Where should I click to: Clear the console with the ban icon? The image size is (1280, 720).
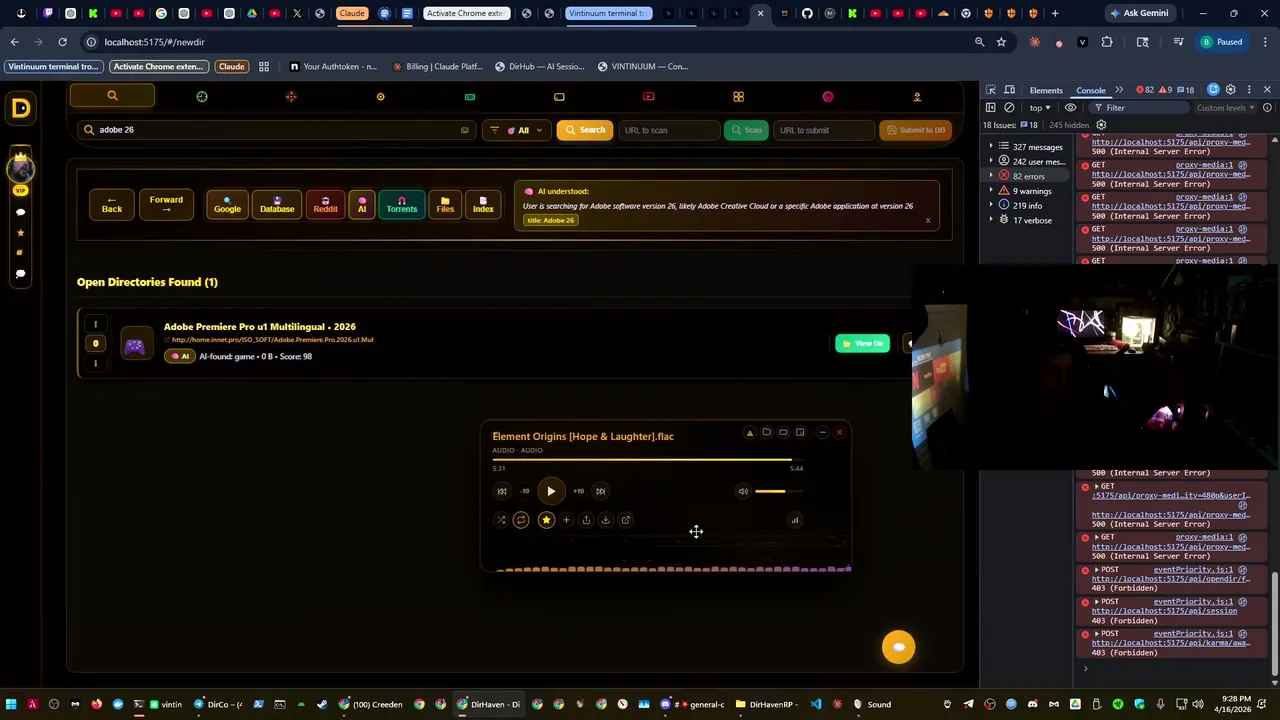1009,108
